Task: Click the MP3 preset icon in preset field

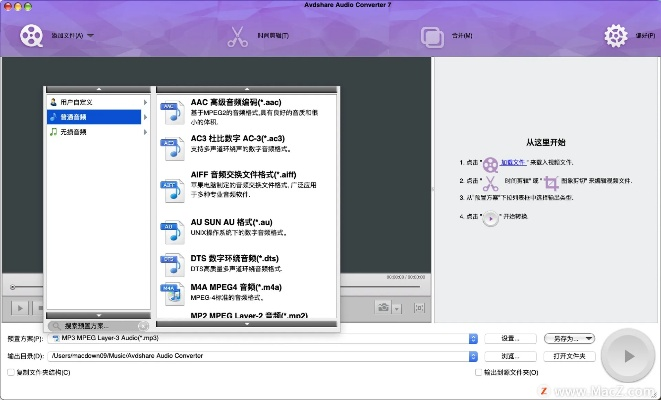Action: tap(56, 338)
